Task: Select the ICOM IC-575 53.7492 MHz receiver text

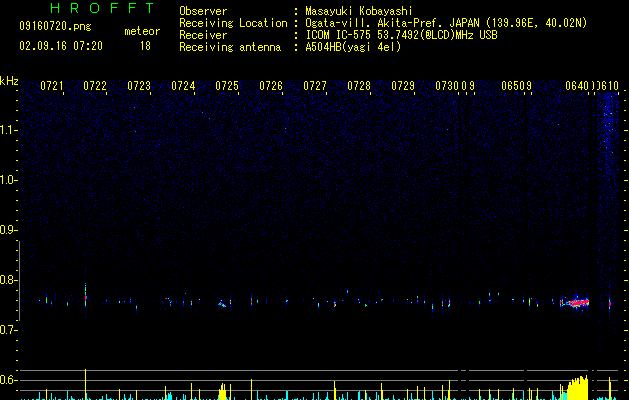Action: (401, 35)
